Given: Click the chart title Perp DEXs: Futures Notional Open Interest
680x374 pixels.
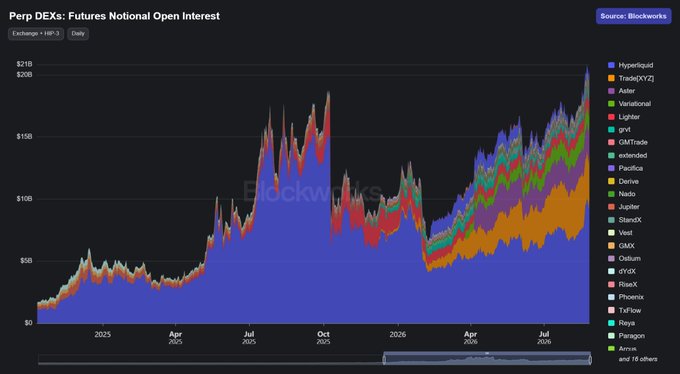Looking at the screenshot, I should [x=114, y=16].
